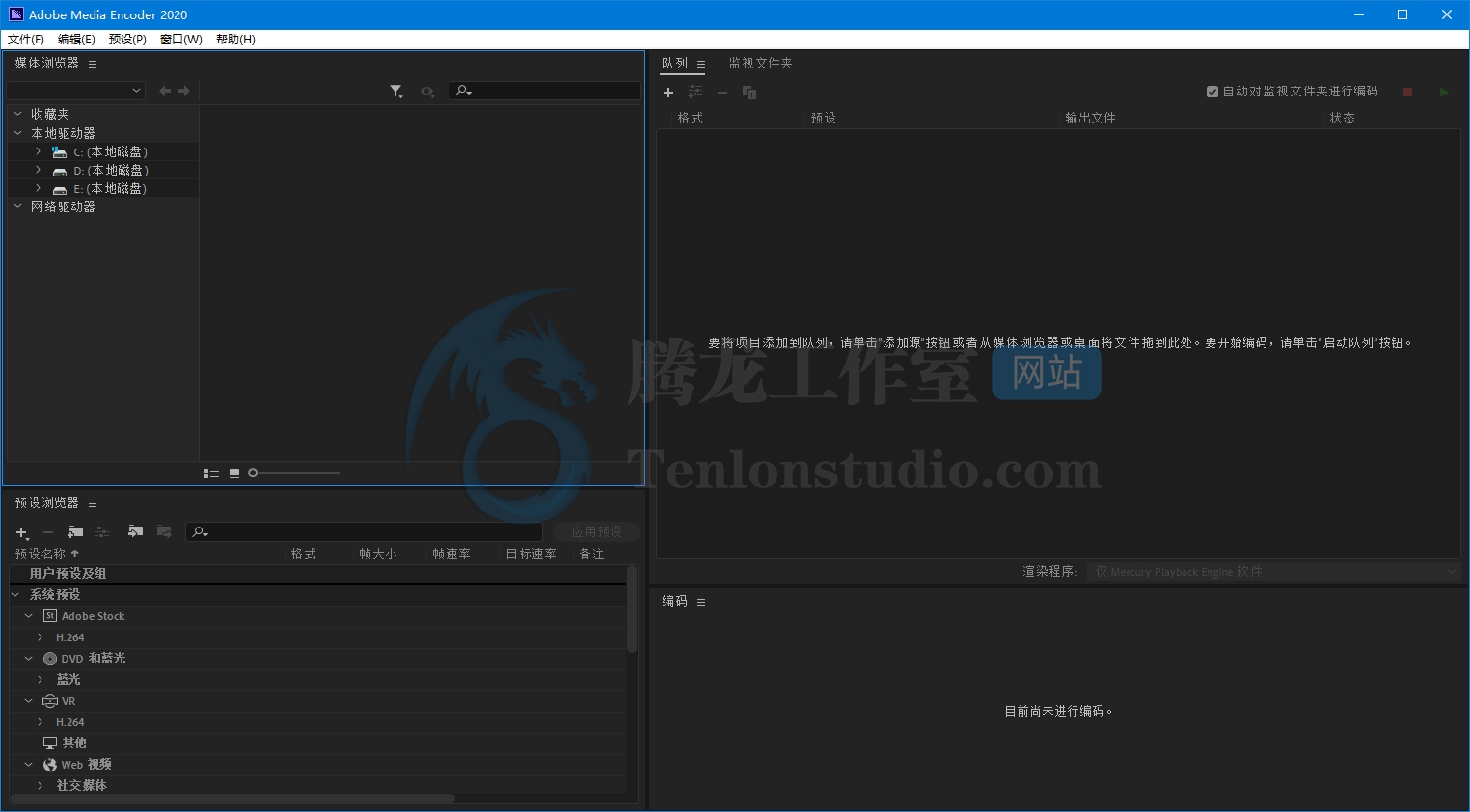Click the 应用预设 apply preset button
Viewport: 1470px width, 812px height.
(596, 532)
